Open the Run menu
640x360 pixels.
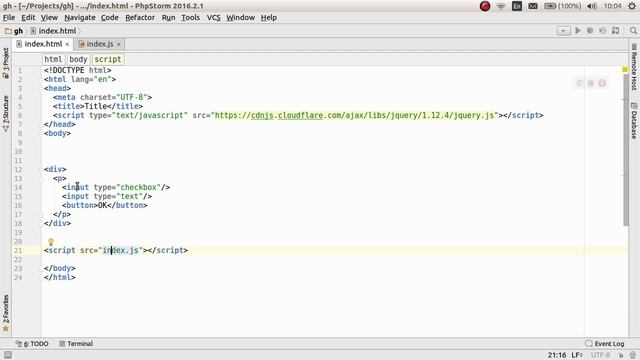point(168,18)
